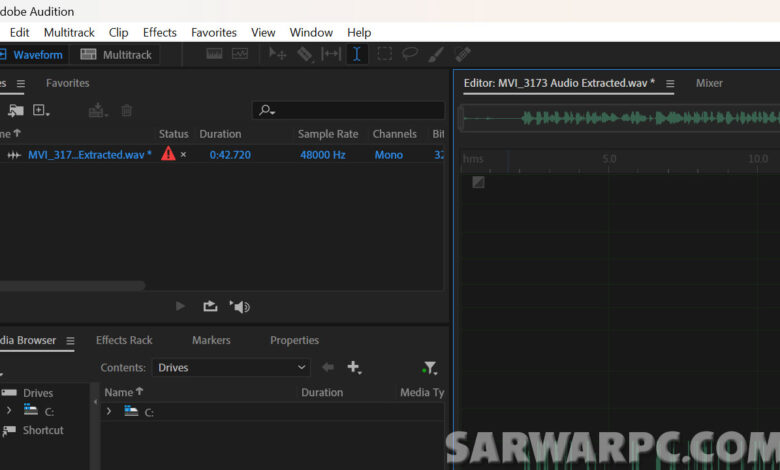Open the Multitrack menu
Image resolution: width=780 pixels, height=470 pixels.
(69, 32)
